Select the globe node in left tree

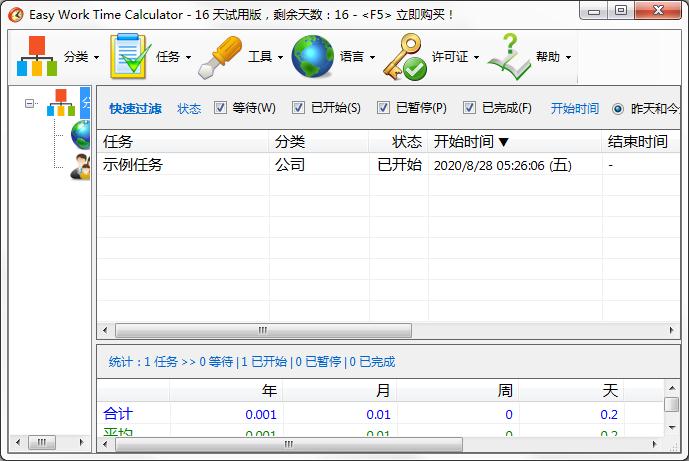[80, 135]
